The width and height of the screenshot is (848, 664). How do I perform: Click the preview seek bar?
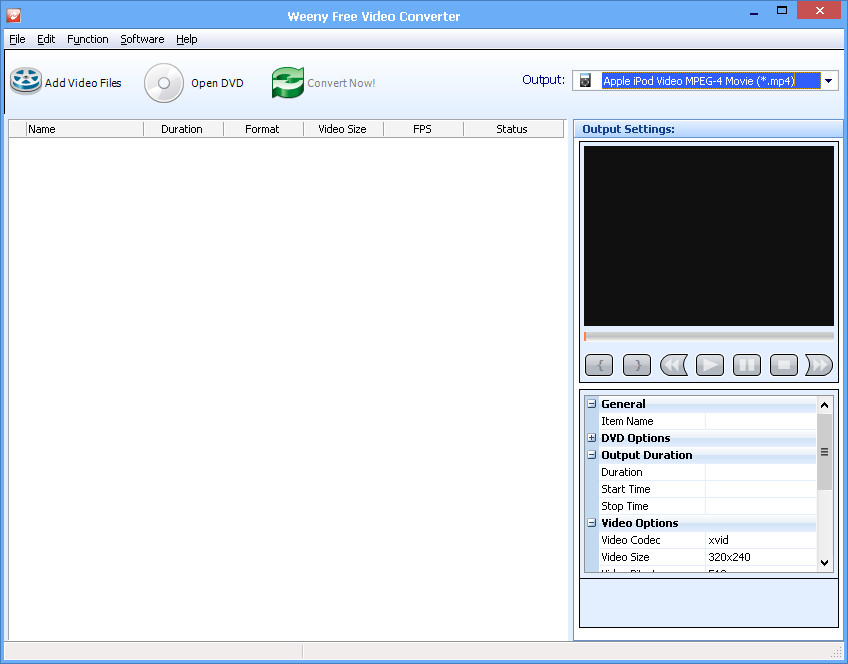tap(708, 336)
